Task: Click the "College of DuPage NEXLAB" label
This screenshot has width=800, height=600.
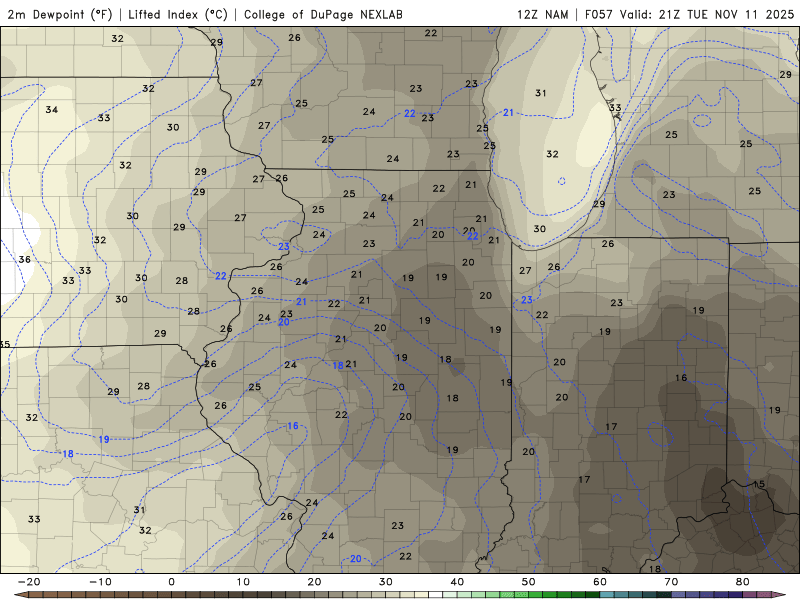Action: pos(323,14)
